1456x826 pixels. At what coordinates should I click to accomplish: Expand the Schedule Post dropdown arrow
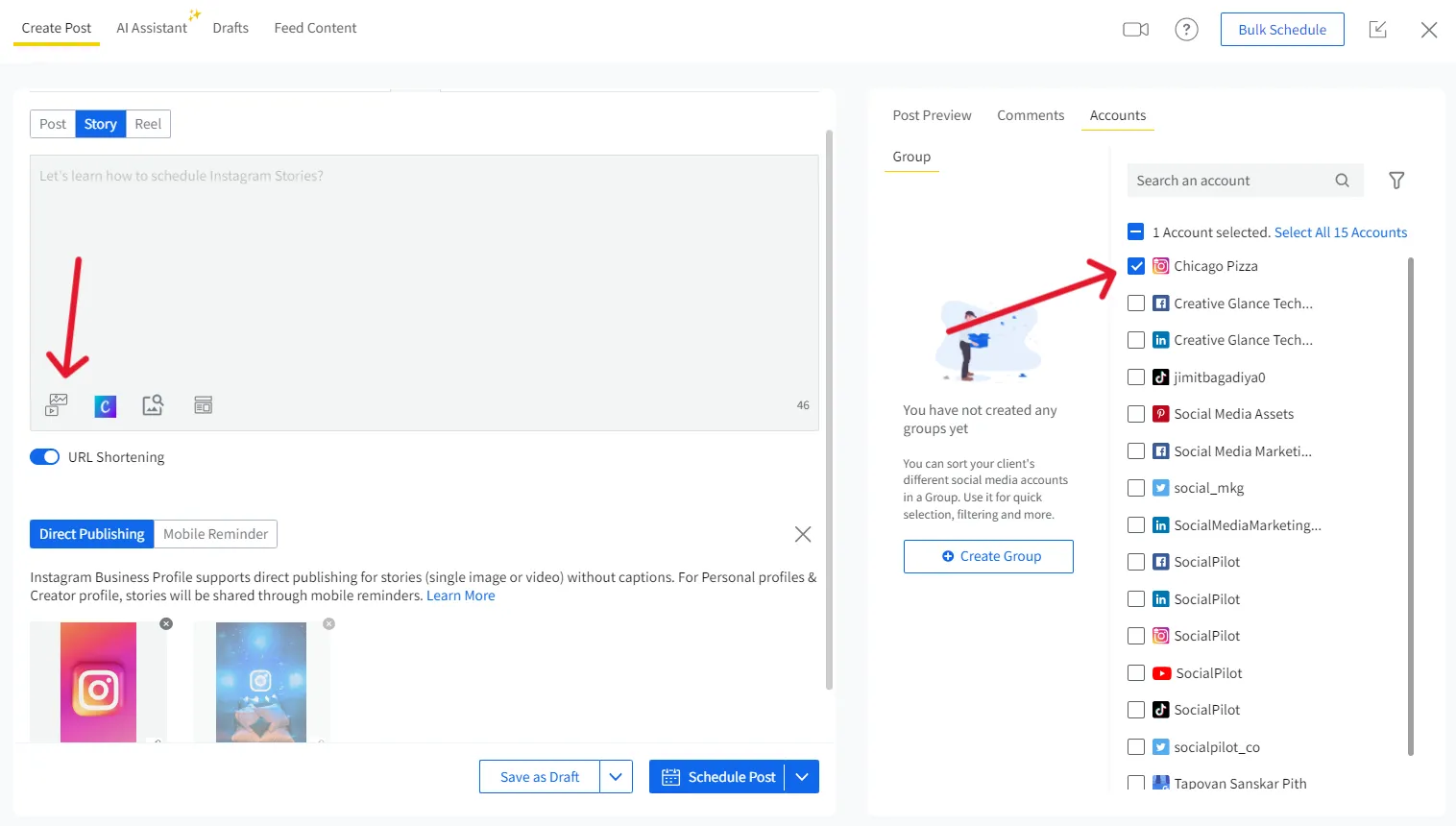(x=802, y=777)
